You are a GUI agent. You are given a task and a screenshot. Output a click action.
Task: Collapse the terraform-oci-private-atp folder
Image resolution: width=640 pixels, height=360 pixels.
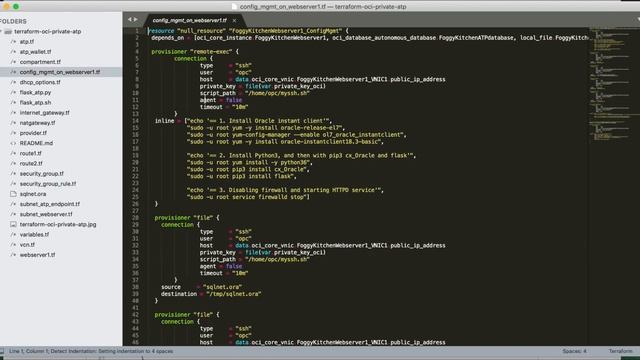pyautogui.click(x=1, y=31)
